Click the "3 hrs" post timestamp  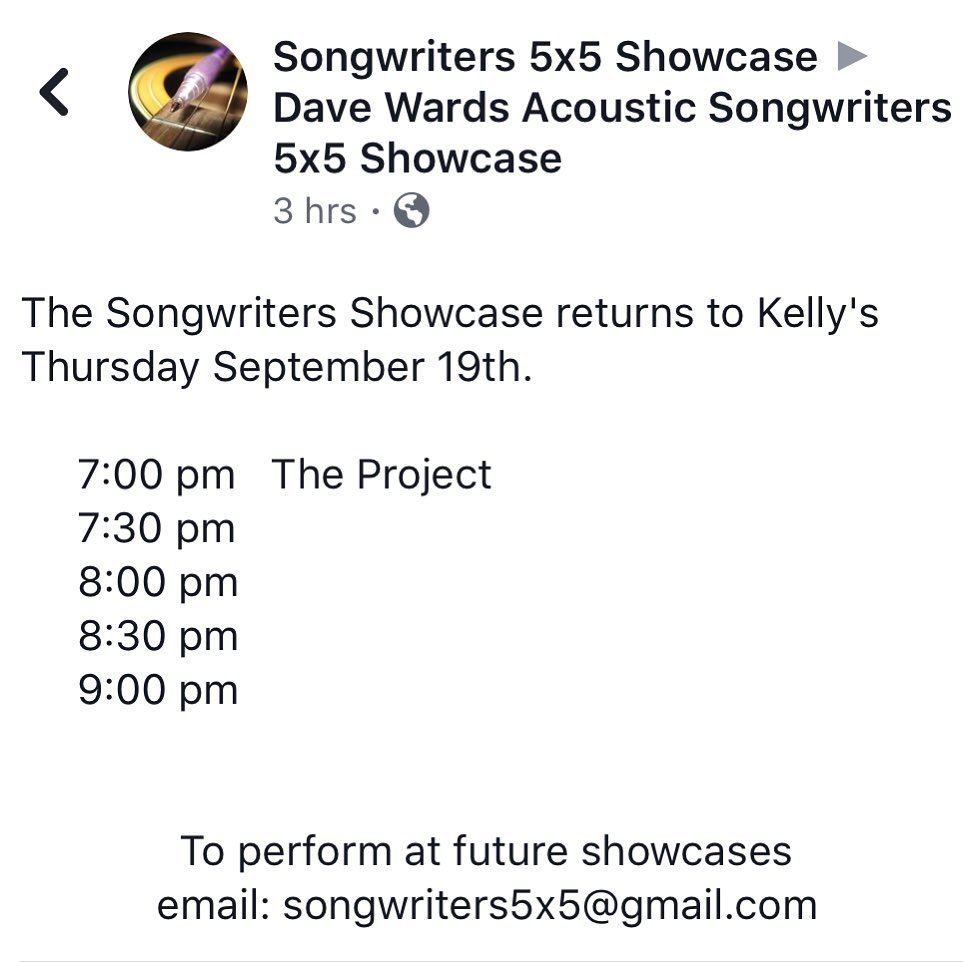(x=314, y=211)
